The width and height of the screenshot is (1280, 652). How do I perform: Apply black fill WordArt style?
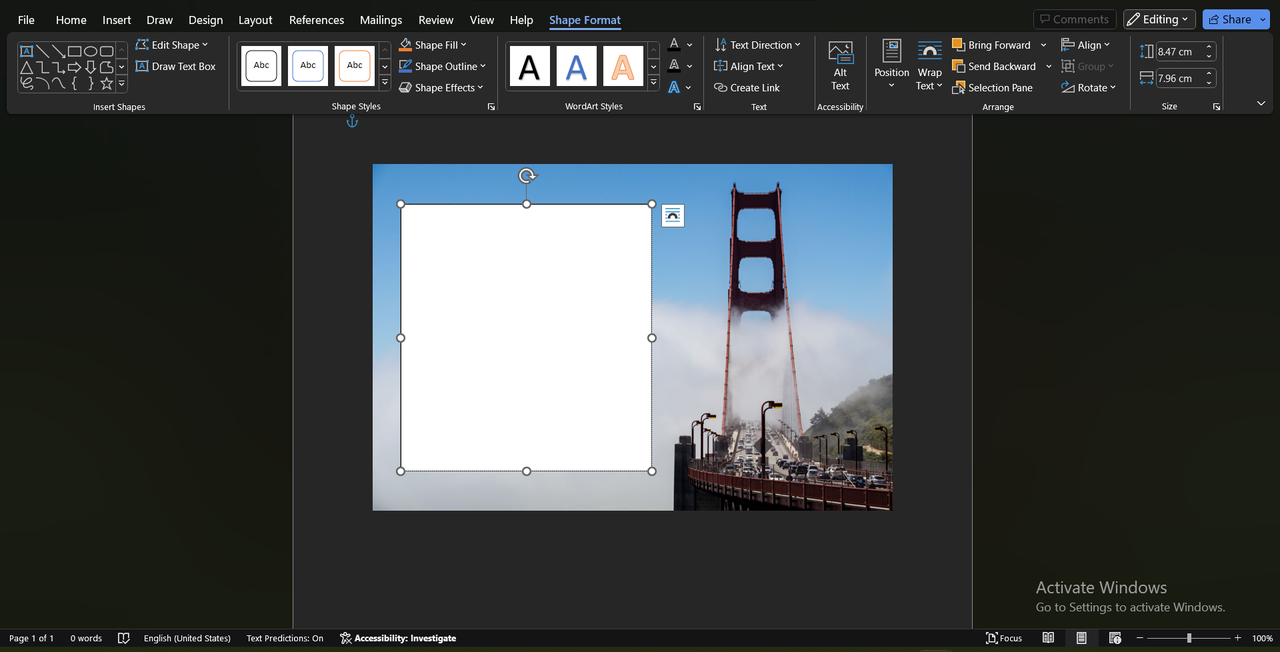click(529, 66)
